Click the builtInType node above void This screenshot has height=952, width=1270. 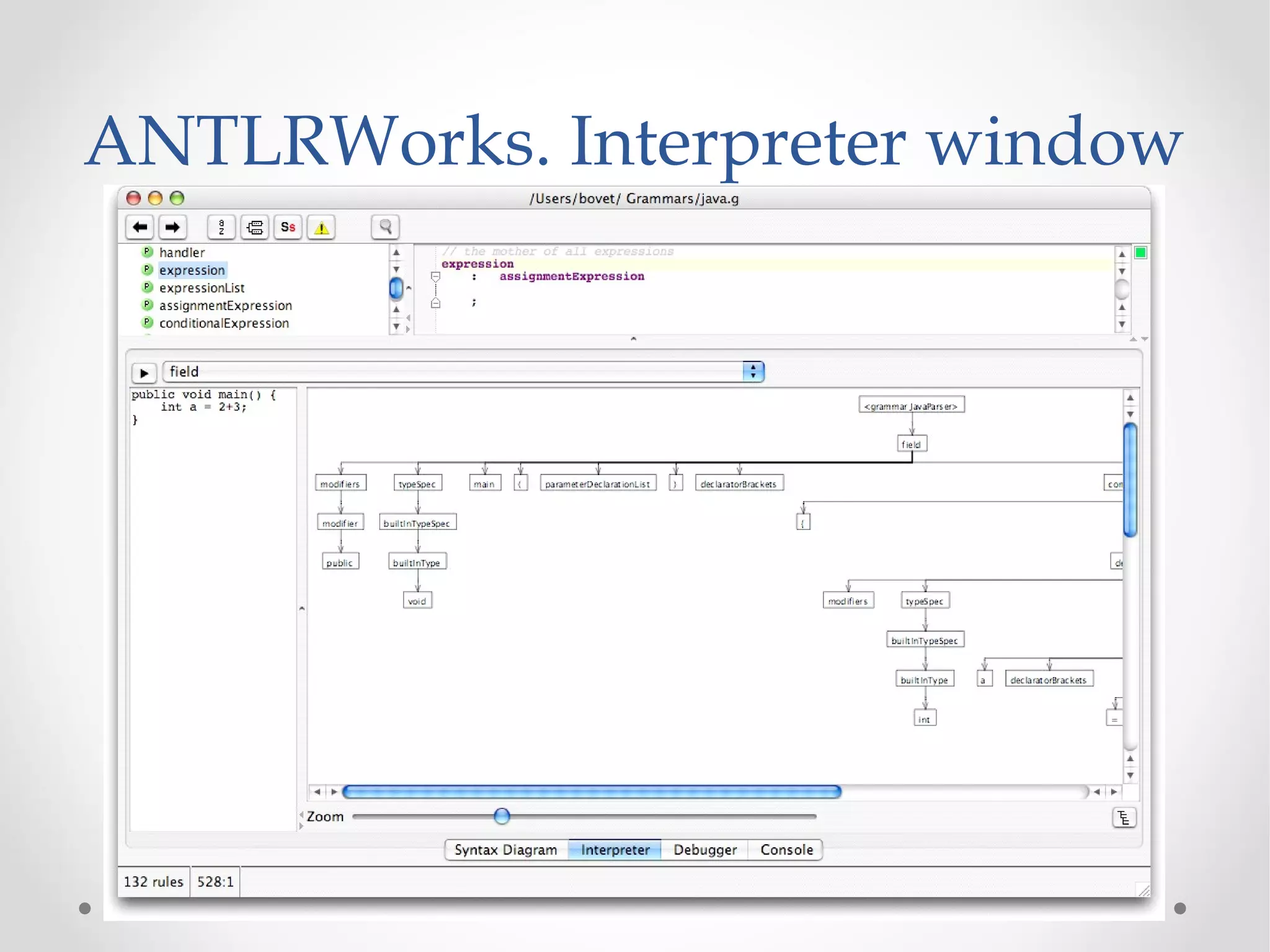point(417,563)
